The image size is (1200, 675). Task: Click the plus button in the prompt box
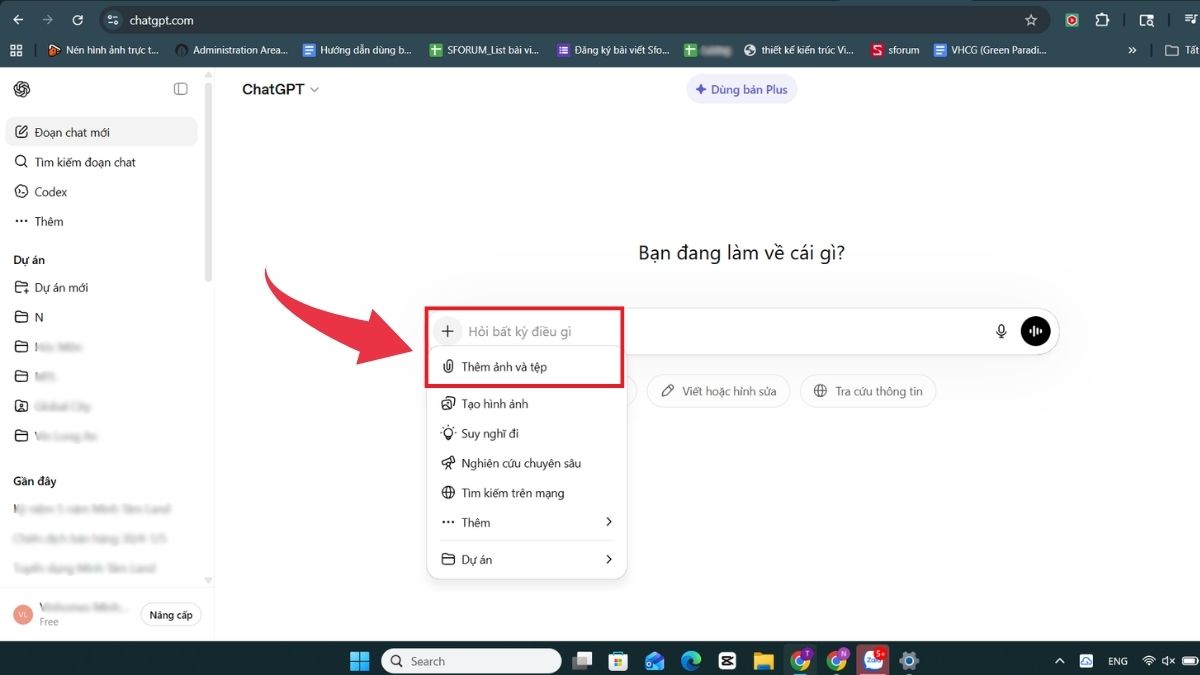click(x=447, y=331)
